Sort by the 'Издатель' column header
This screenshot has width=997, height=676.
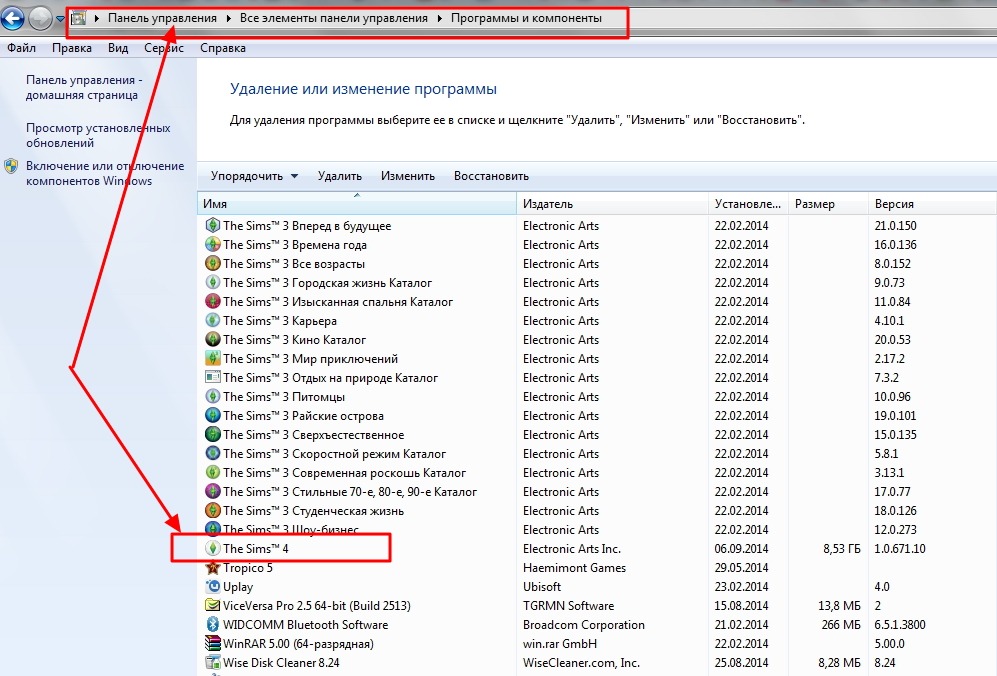click(x=612, y=204)
